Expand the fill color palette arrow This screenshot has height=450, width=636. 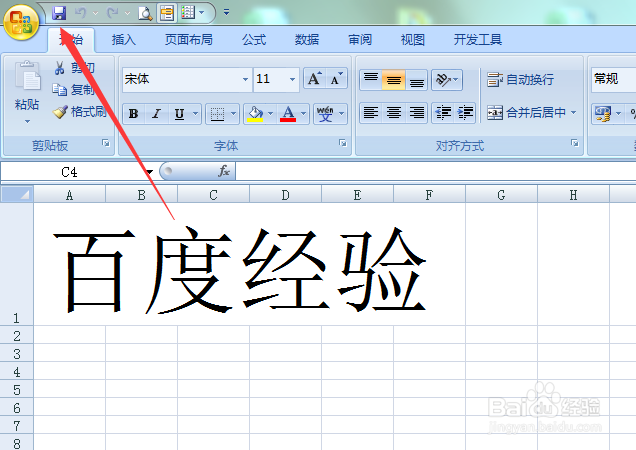click(x=271, y=114)
